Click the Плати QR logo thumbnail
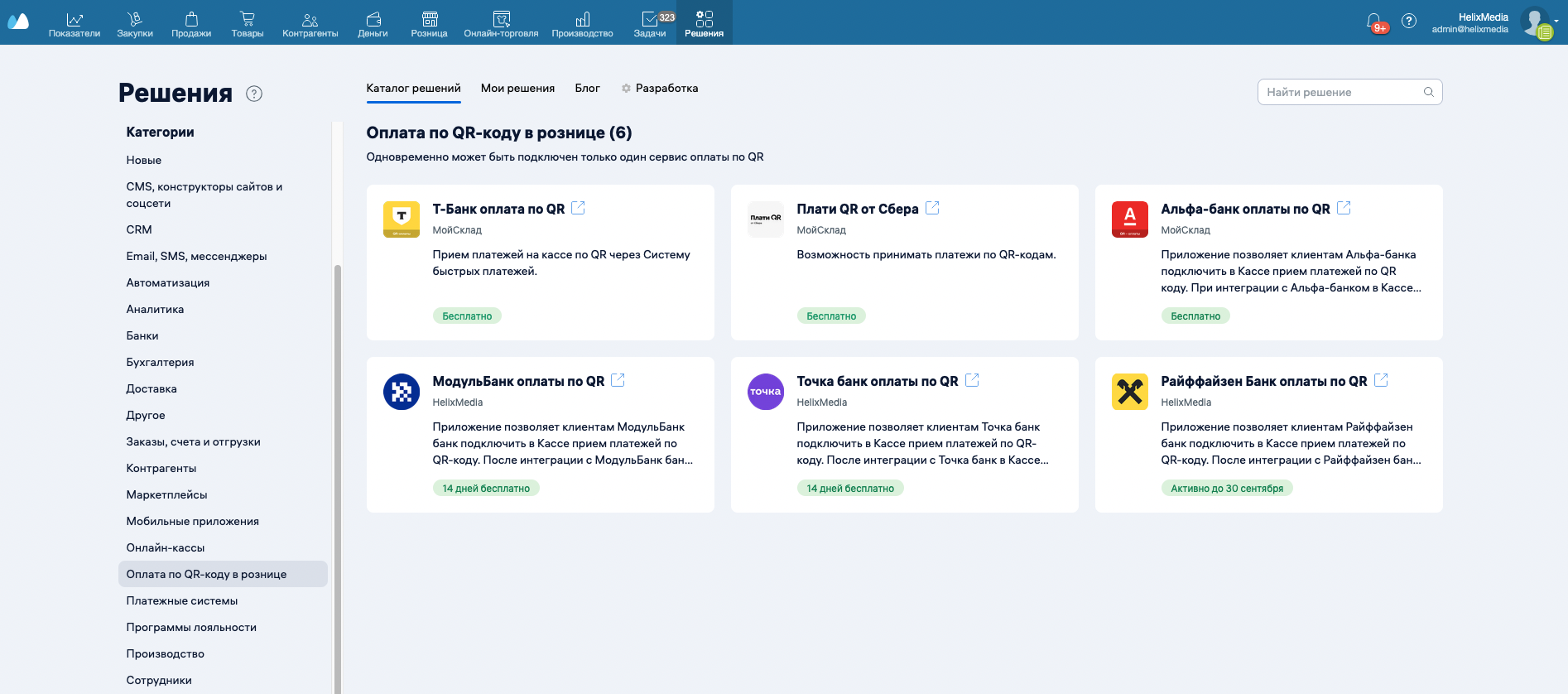 pos(766,219)
